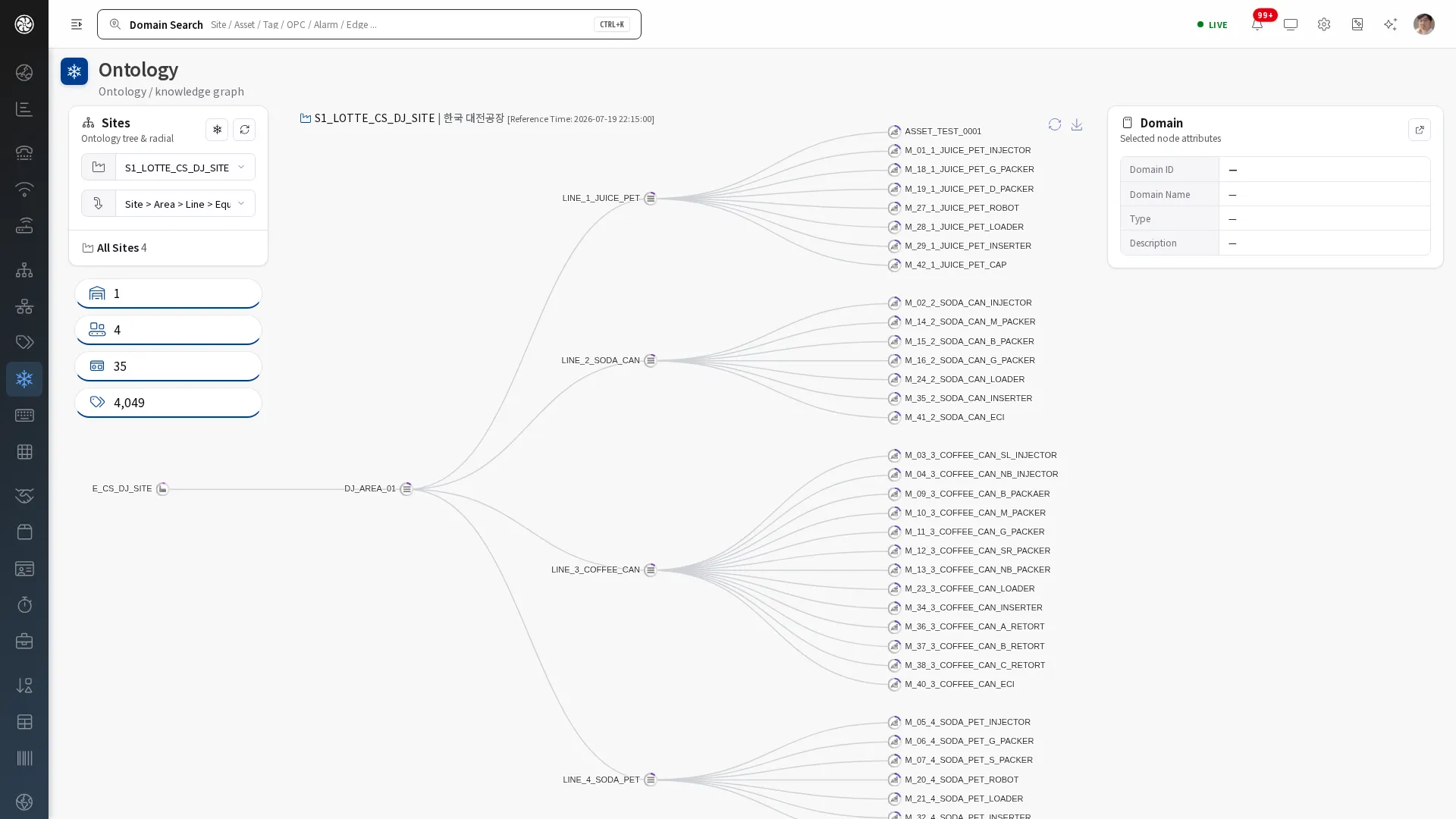Open the AI sparkles icon in header
Viewport: 1456px width, 819px height.
tap(1390, 24)
